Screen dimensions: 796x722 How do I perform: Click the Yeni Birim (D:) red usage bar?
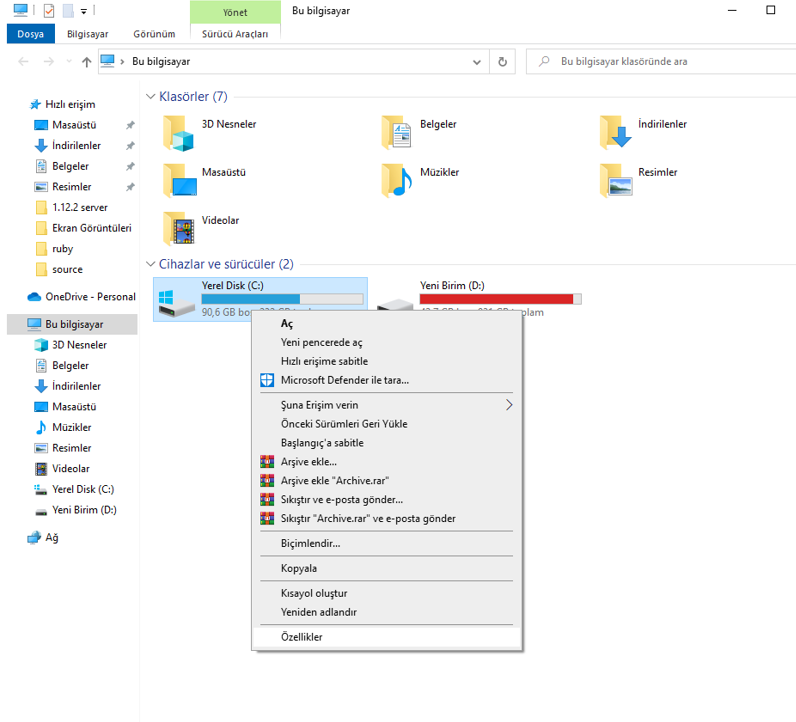tap(501, 299)
